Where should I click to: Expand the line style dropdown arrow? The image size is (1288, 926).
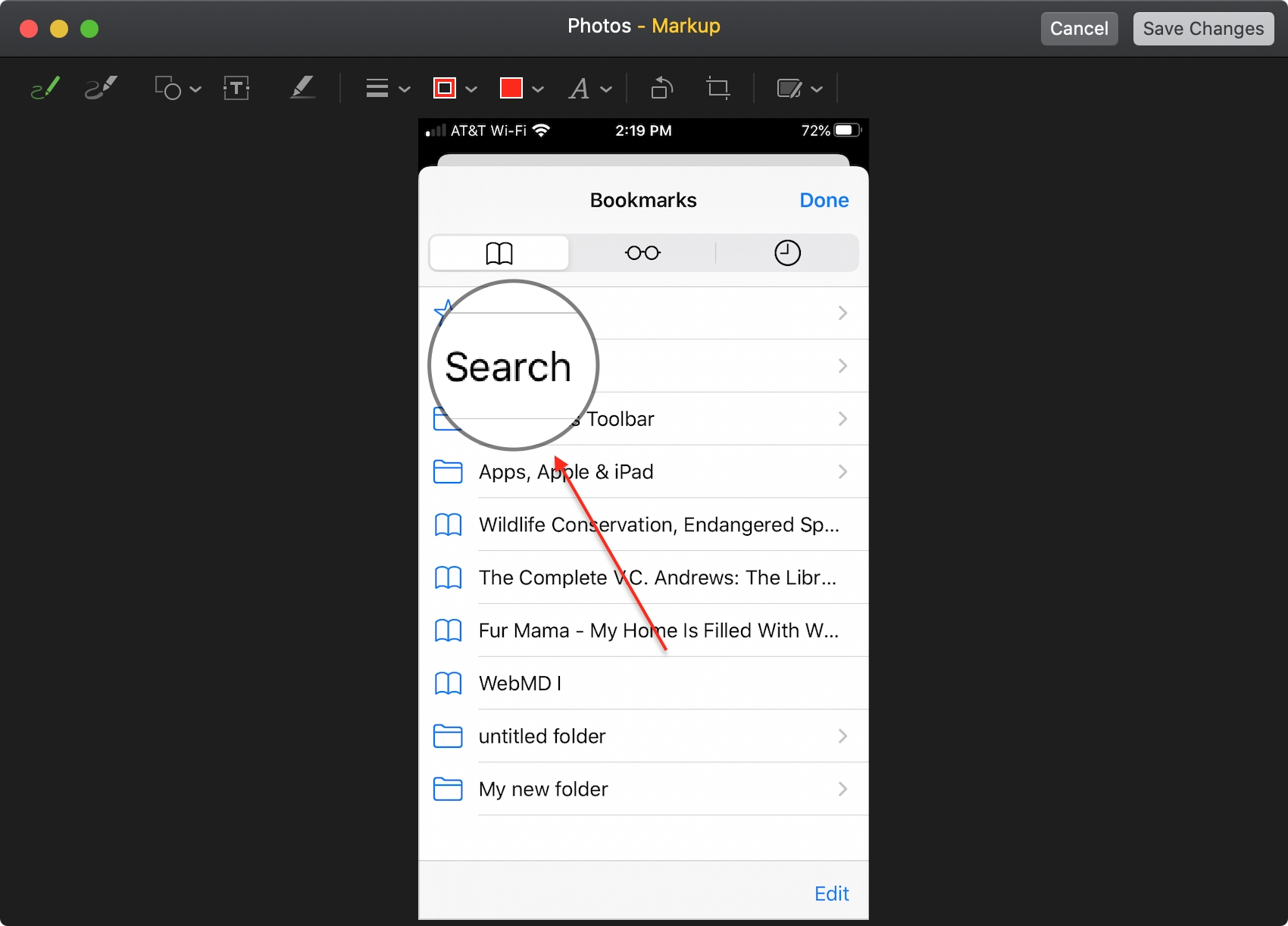(405, 89)
